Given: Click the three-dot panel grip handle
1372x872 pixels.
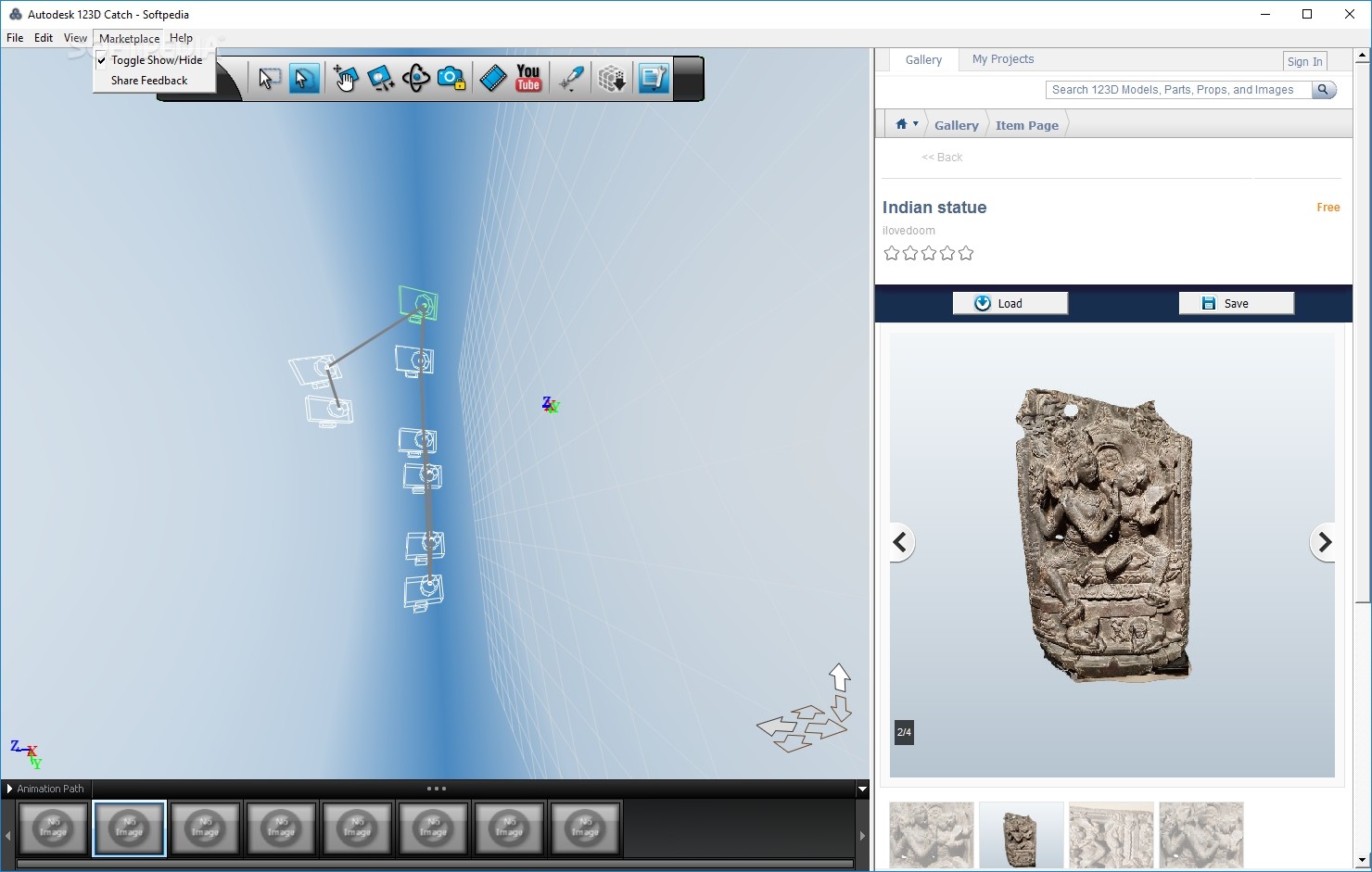Looking at the screenshot, I should point(436,789).
